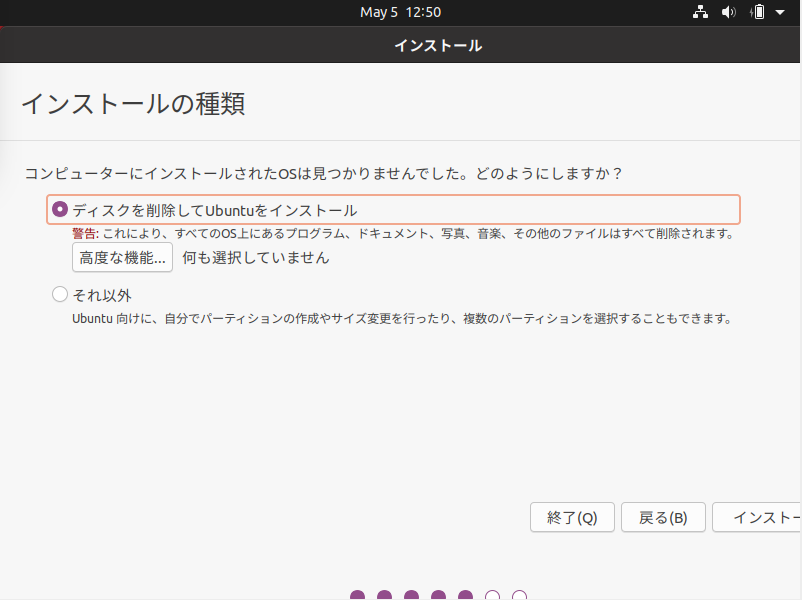Viewport: 802px width, 600px height.
Task: Expand the system menu arrow
Action: 780,12
